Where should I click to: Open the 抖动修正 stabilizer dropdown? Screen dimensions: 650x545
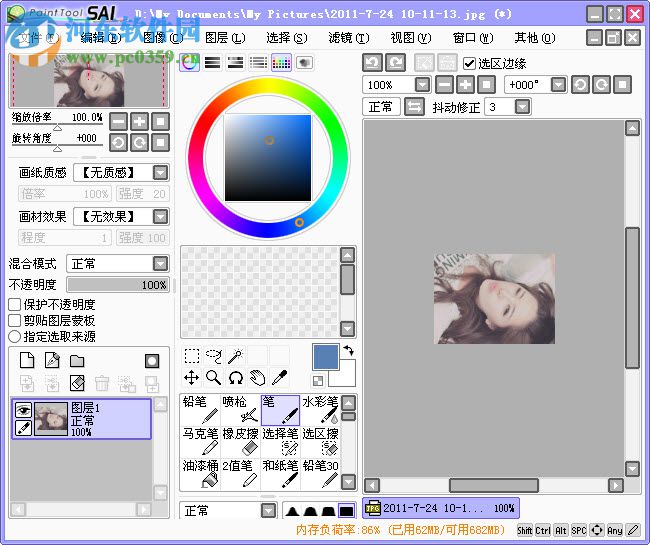pyautogui.click(x=522, y=107)
